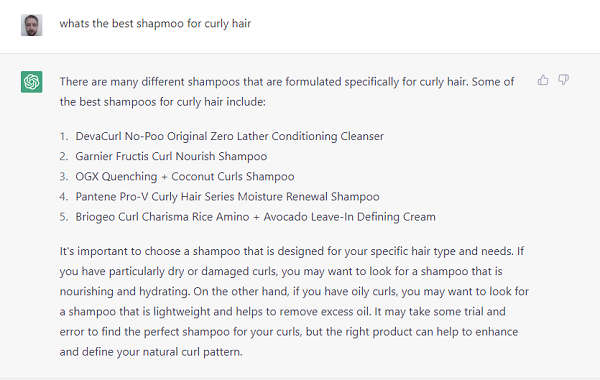
Task: Click the DevaCurl No-Poo list item
Action: click(x=230, y=136)
